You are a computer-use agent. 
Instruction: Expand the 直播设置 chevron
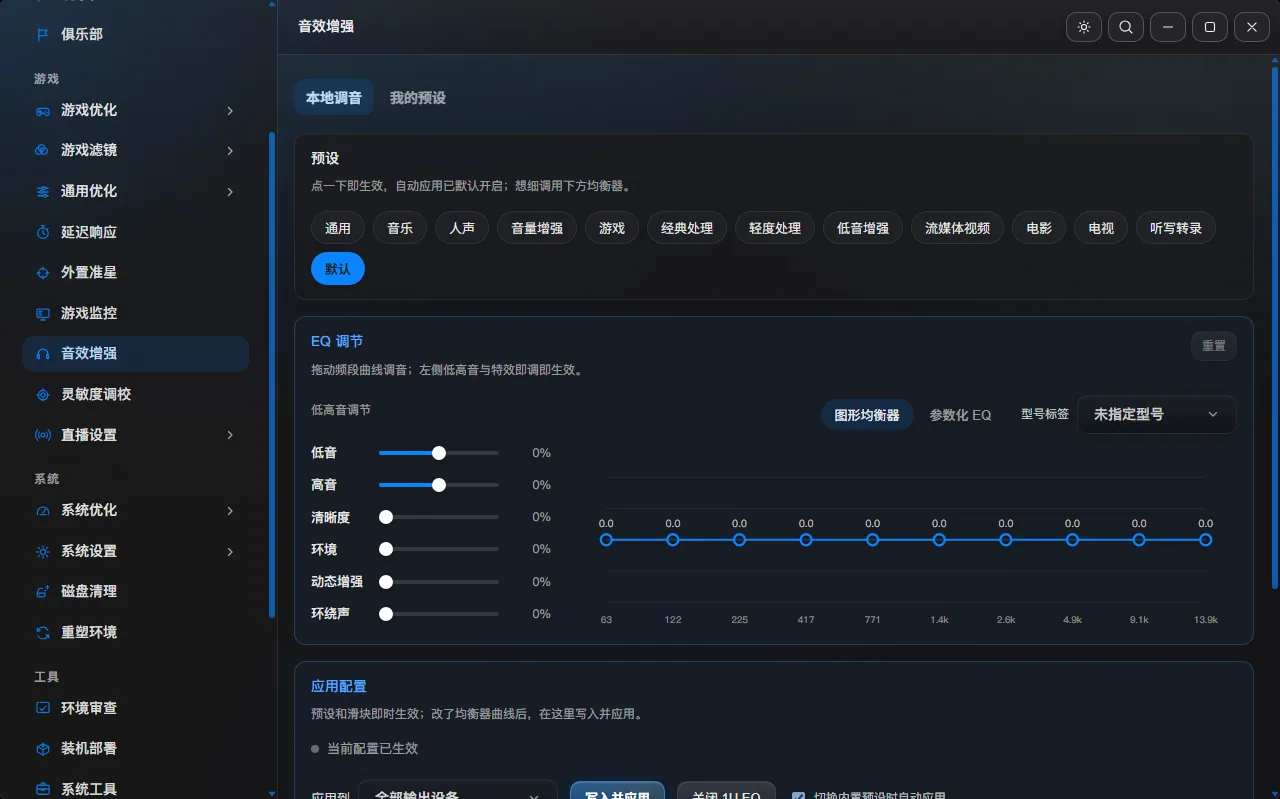pos(230,435)
